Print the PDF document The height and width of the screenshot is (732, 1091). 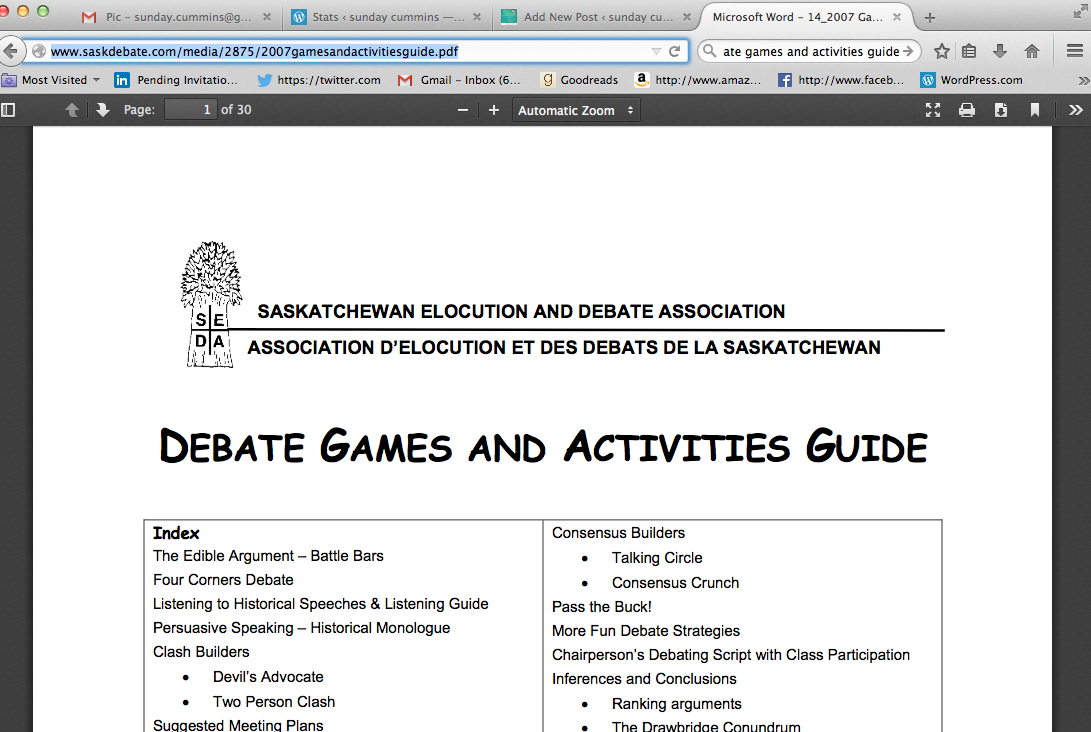click(x=967, y=110)
